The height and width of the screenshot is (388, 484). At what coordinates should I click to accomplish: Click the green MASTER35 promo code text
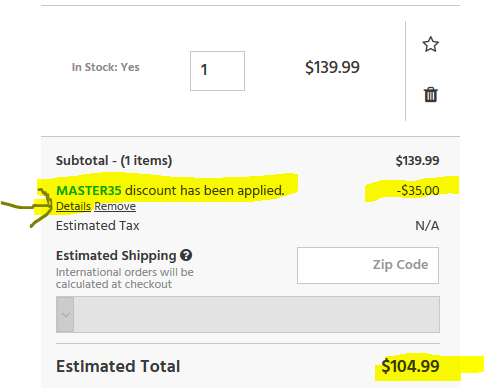(89, 190)
